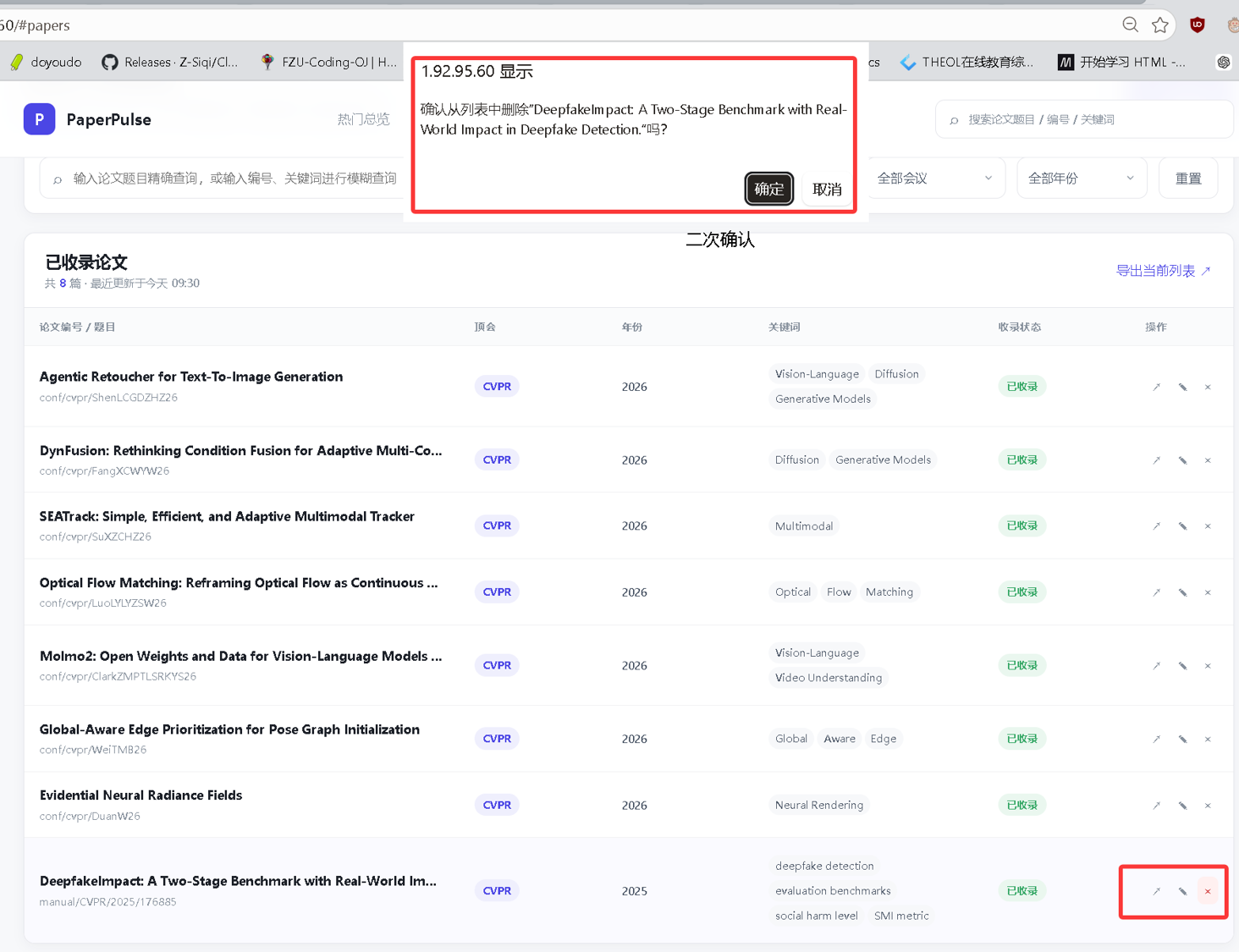
Task: Delete the DynFusion paper row
Action: click(1208, 460)
